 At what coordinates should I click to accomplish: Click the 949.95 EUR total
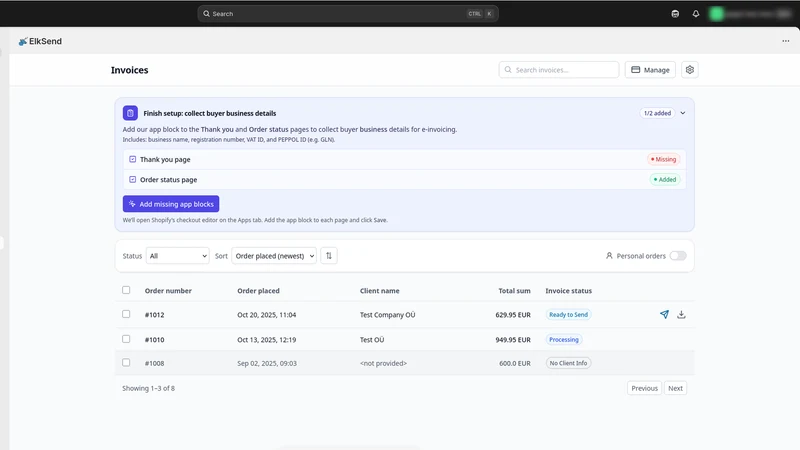coord(513,340)
